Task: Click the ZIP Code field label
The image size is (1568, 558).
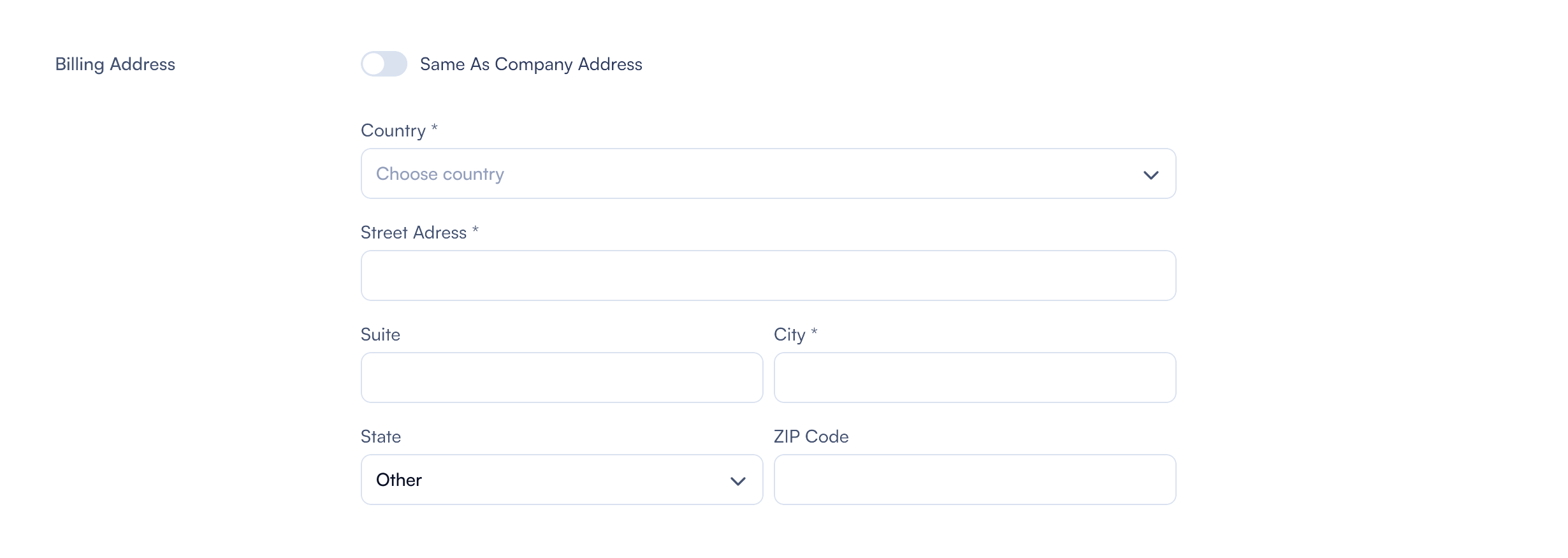Action: [811, 437]
